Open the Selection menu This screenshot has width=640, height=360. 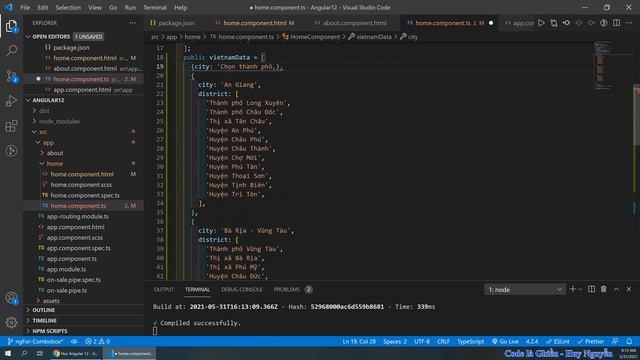click(68, 7)
